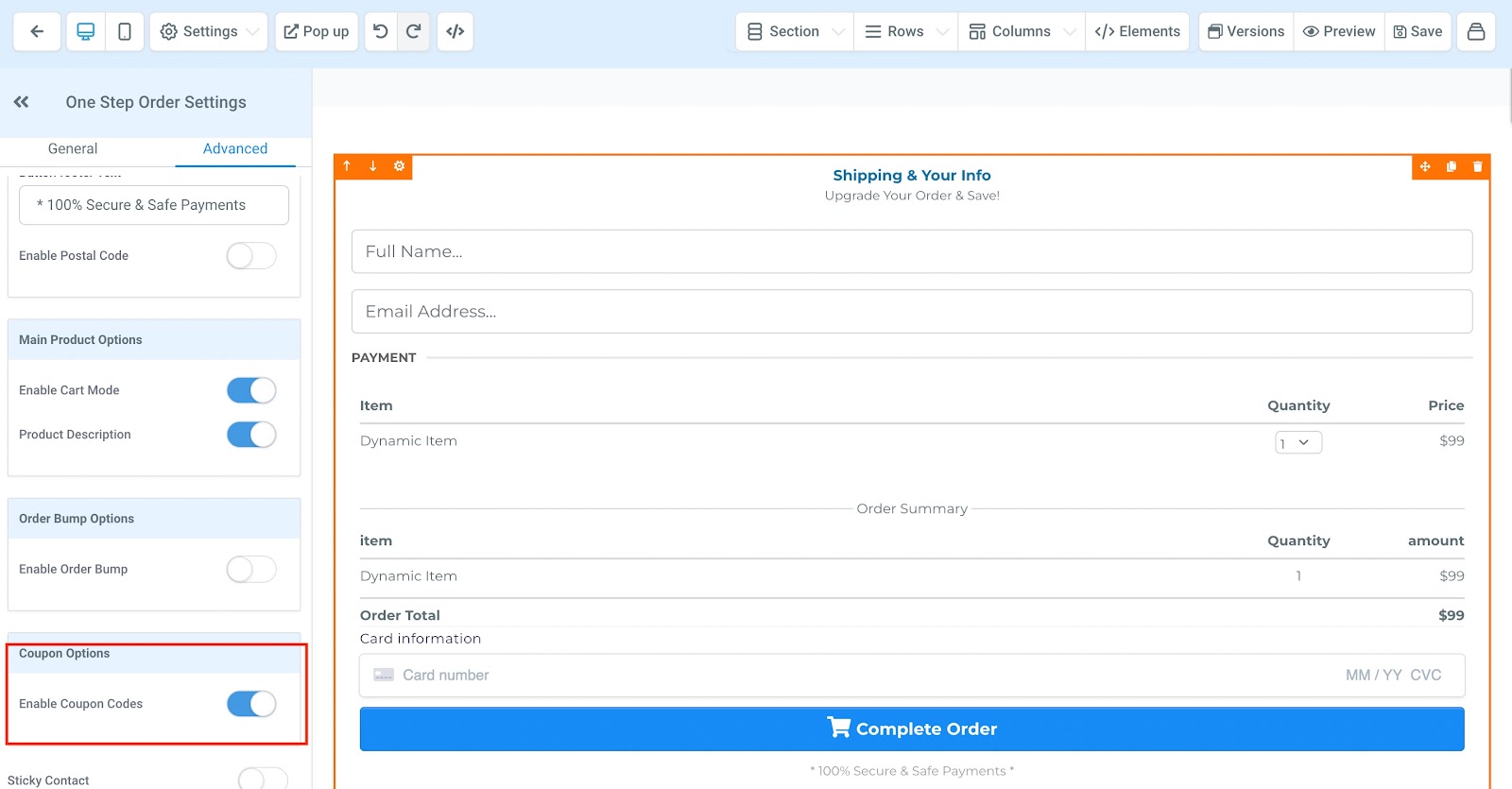1512x789 pixels.
Task: Expand the Settings dropdown
Action: click(209, 31)
